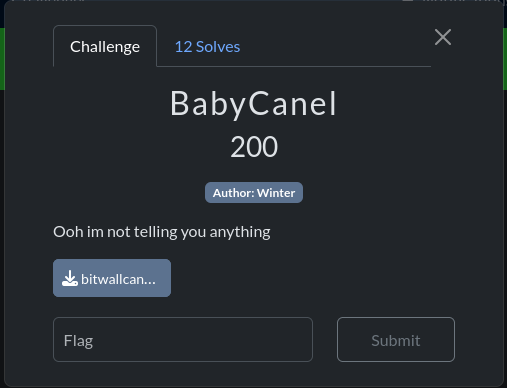Click the green strip behind the dialog's left edge
The width and height of the screenshot is (507, 388).
2,59
